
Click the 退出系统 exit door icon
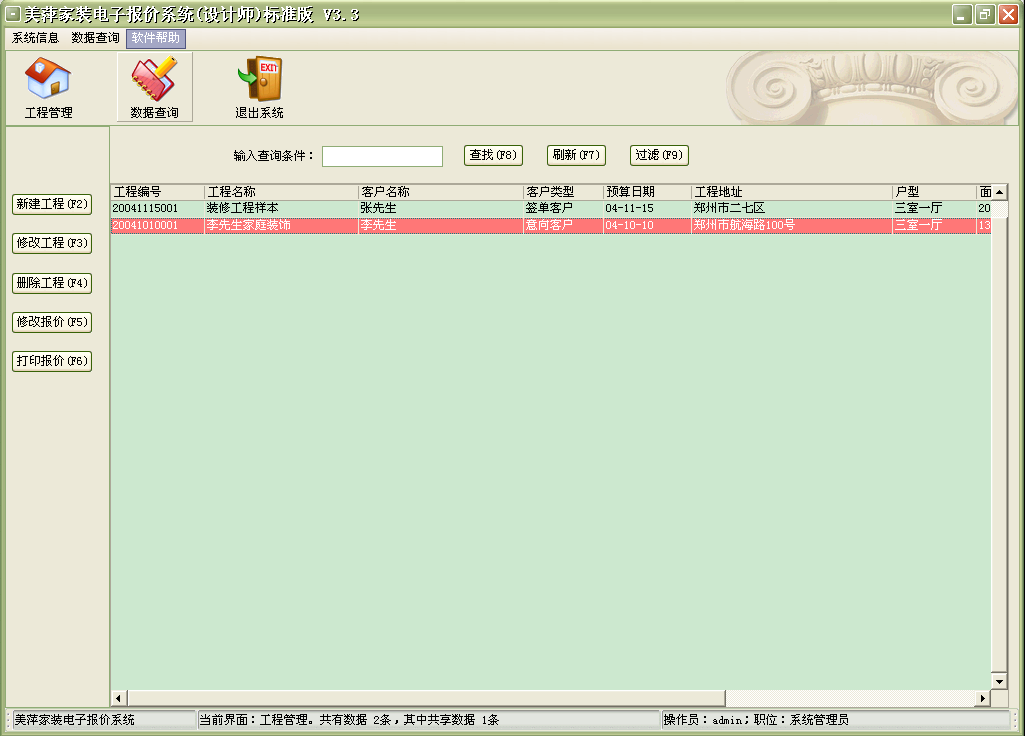pos(260,87)
